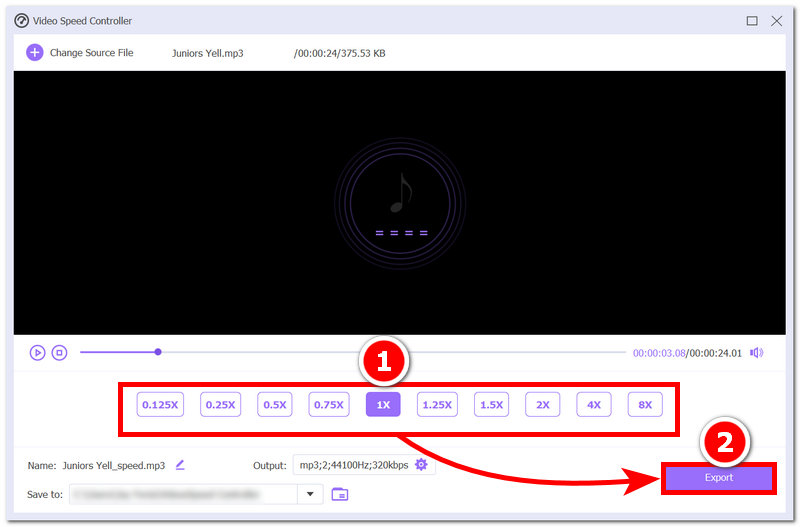800x527 pixels.
Task: Click the Video Speed Controller logo icon
Action: pos(21,21)
